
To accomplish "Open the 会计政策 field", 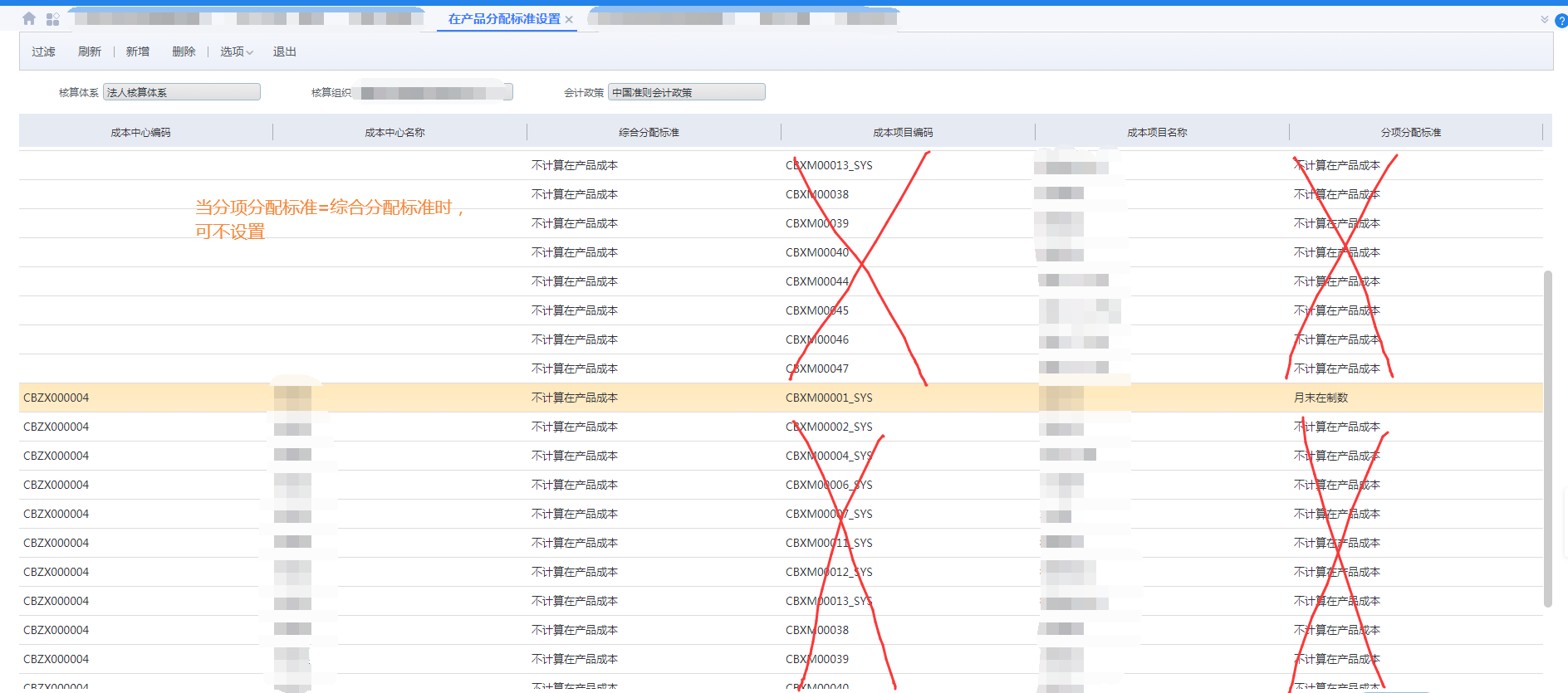I will click(686, 92).
